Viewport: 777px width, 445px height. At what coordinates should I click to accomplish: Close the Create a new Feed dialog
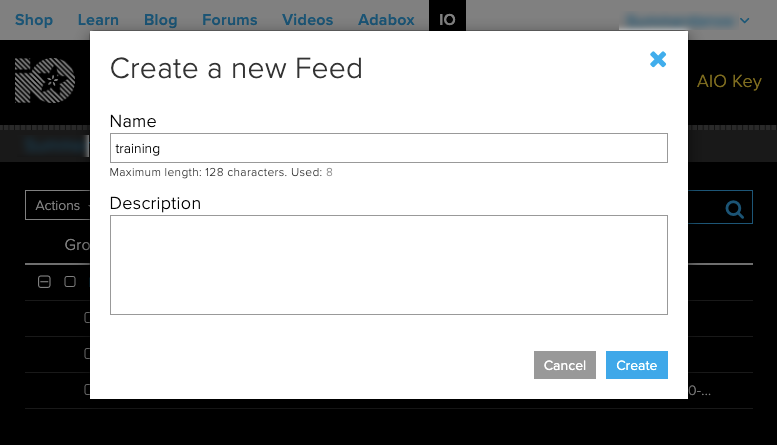pos(658,60)
